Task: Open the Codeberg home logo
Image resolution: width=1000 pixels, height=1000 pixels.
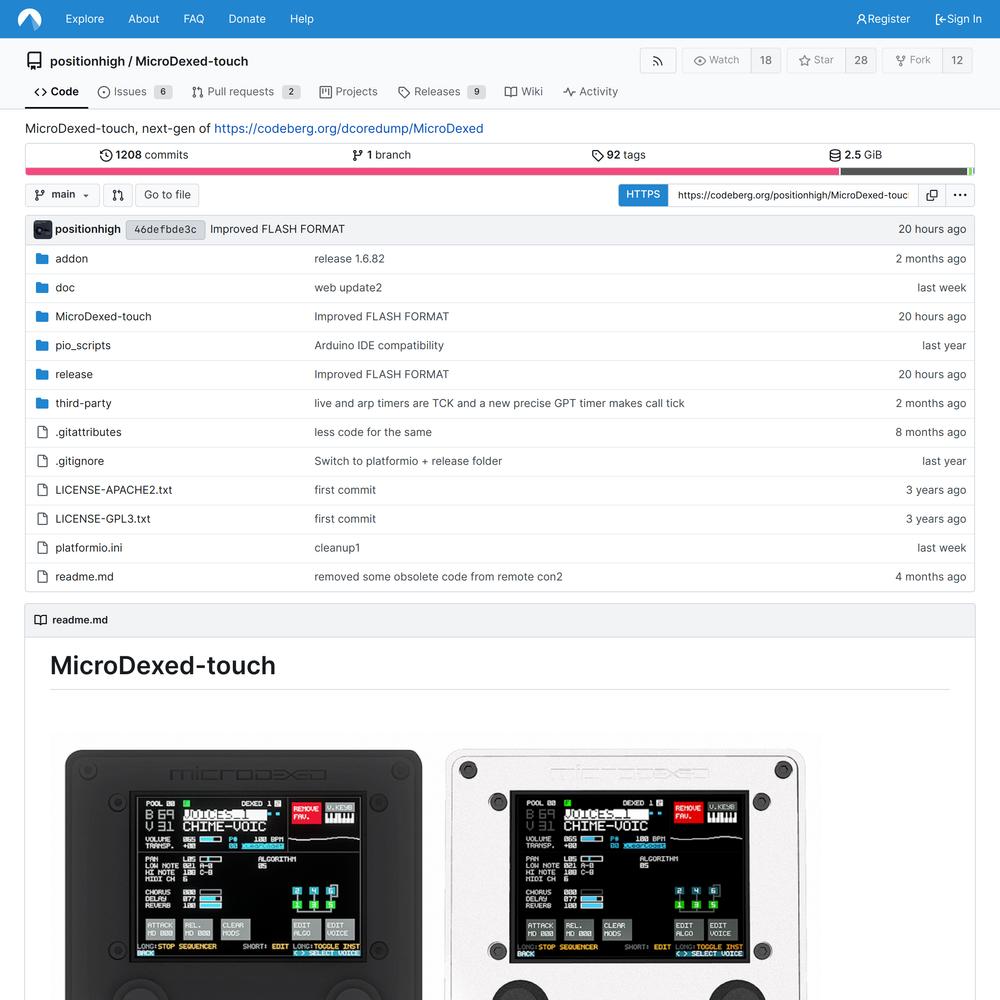Action: (x=29, y=19)
